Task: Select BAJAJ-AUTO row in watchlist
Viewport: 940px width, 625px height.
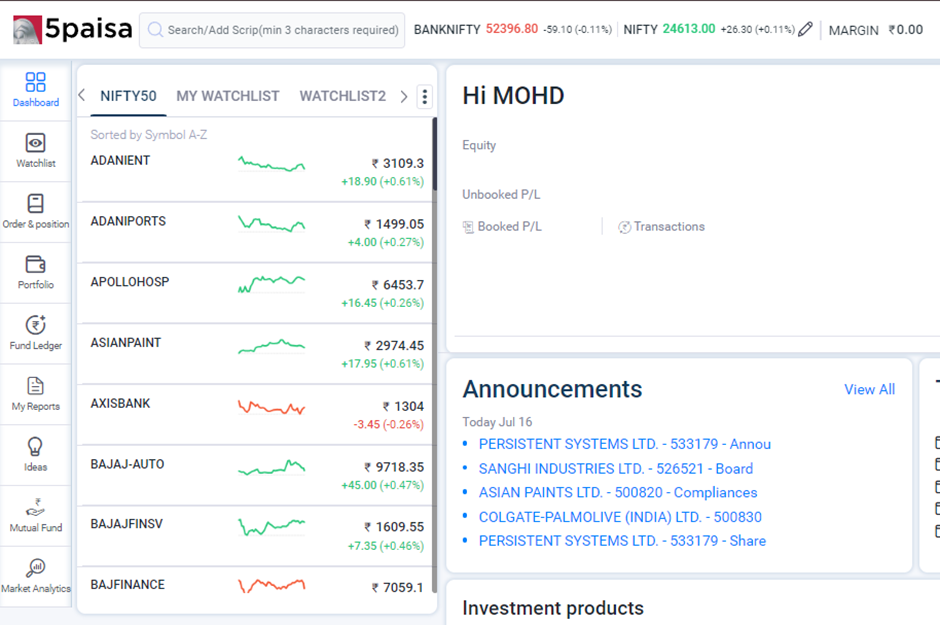Action: (x=255, y=475)
